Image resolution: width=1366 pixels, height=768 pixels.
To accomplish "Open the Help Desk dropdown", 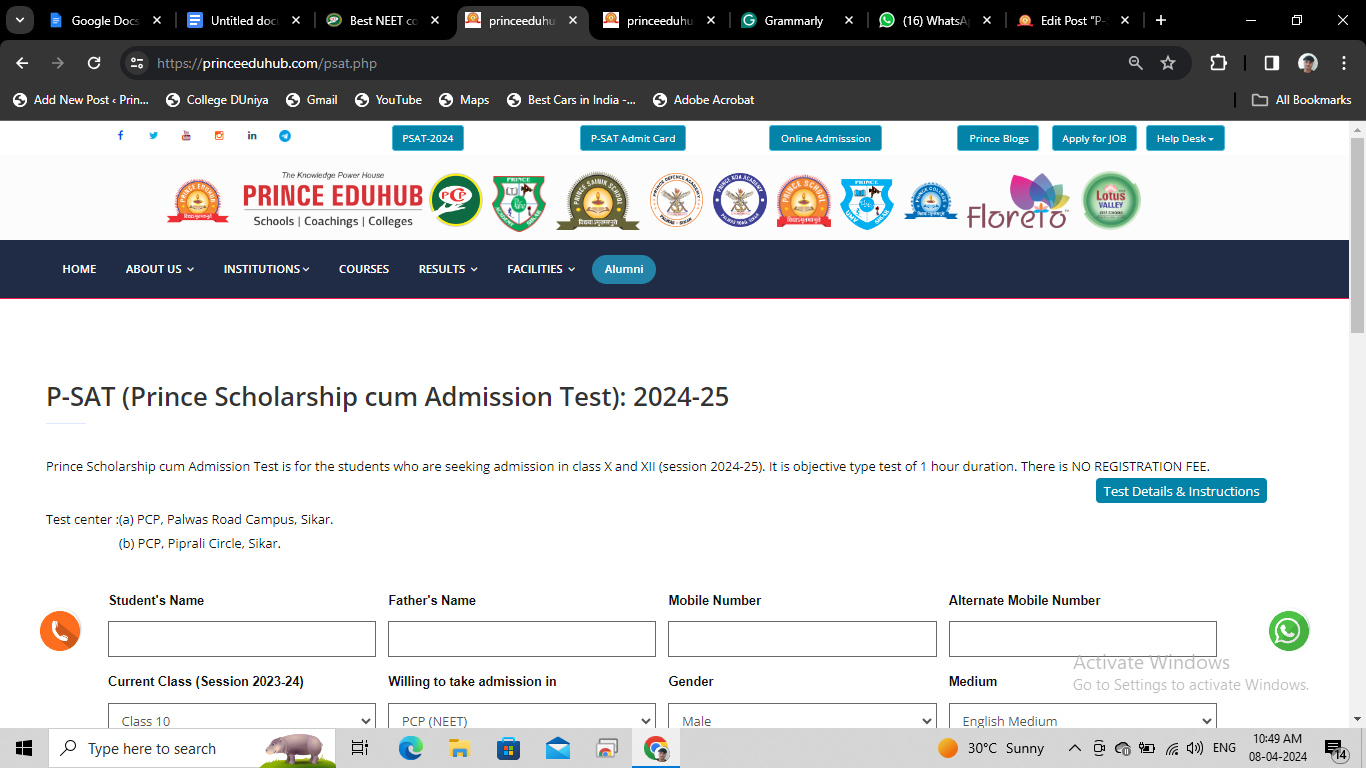I will 1185,138.
